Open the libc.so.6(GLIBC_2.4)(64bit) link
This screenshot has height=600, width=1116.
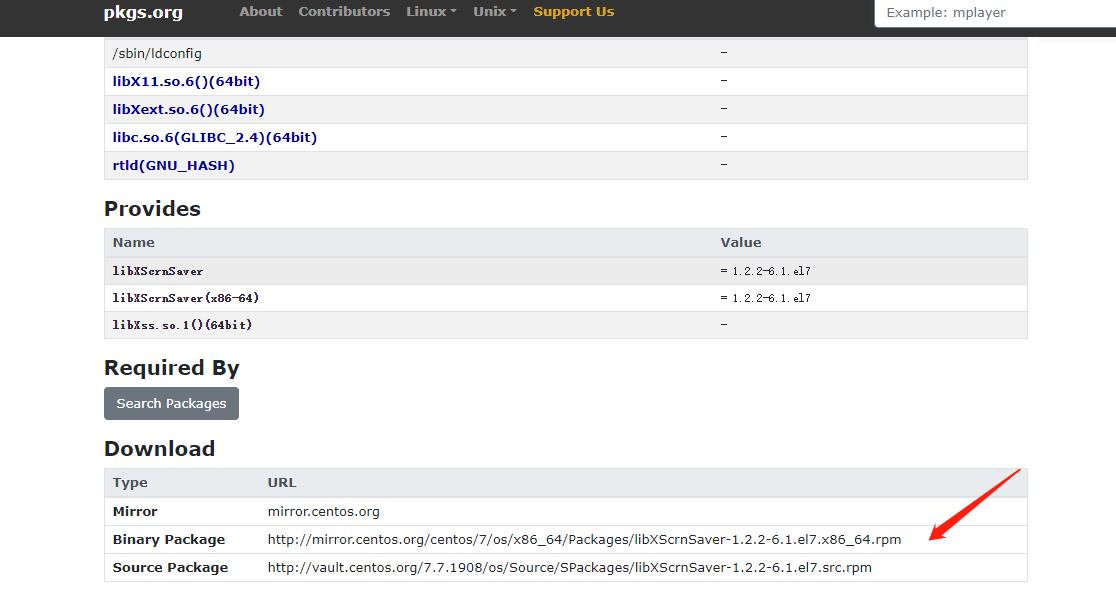tap(214, 137)
